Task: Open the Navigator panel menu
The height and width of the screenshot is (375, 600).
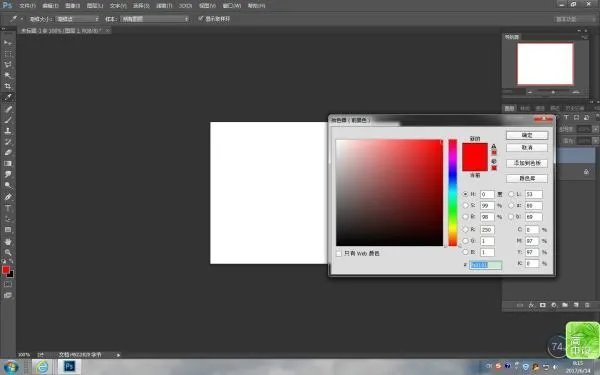Action: coord(585,37)
